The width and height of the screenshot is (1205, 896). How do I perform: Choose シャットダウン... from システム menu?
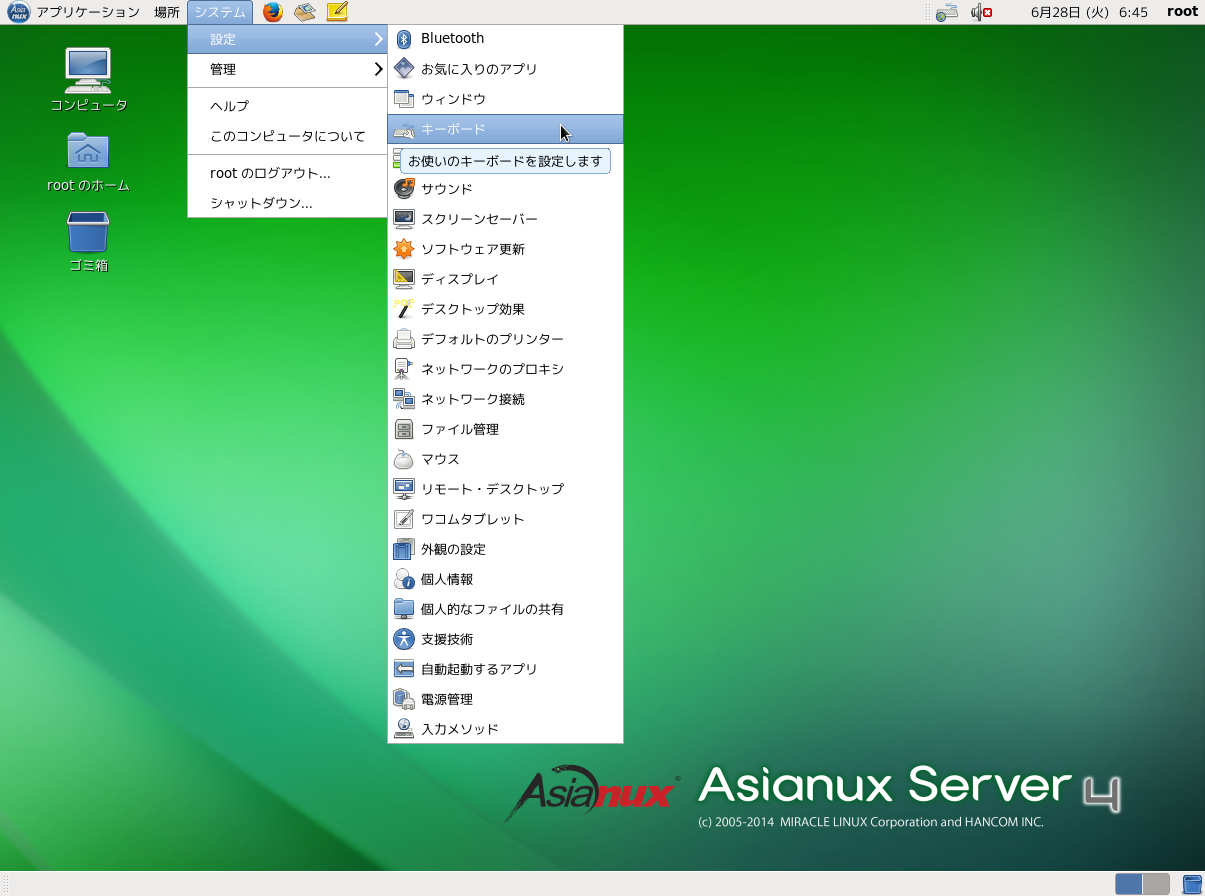click(x=261, y=203)
